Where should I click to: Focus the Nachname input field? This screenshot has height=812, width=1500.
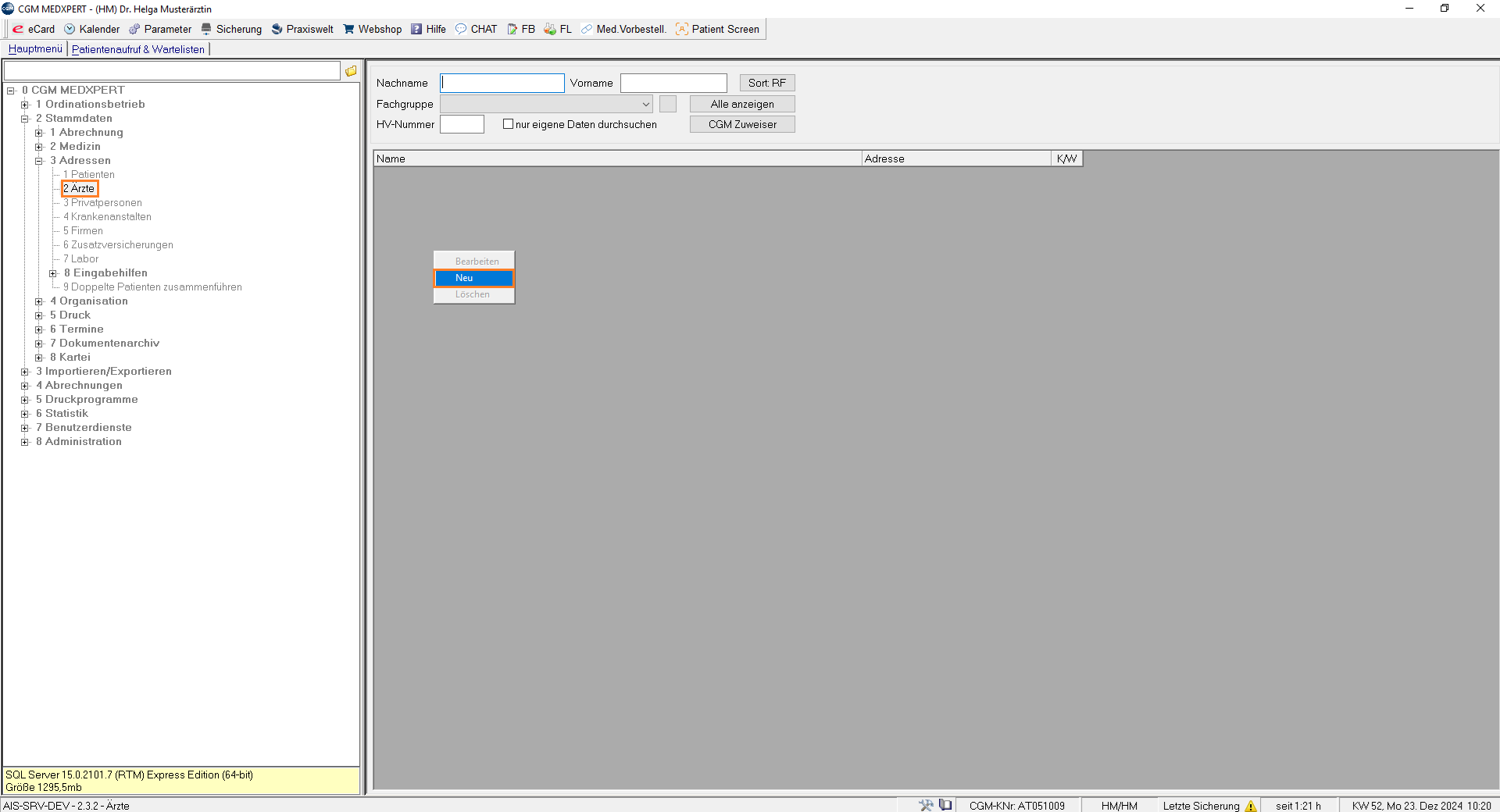pos(502,83)
